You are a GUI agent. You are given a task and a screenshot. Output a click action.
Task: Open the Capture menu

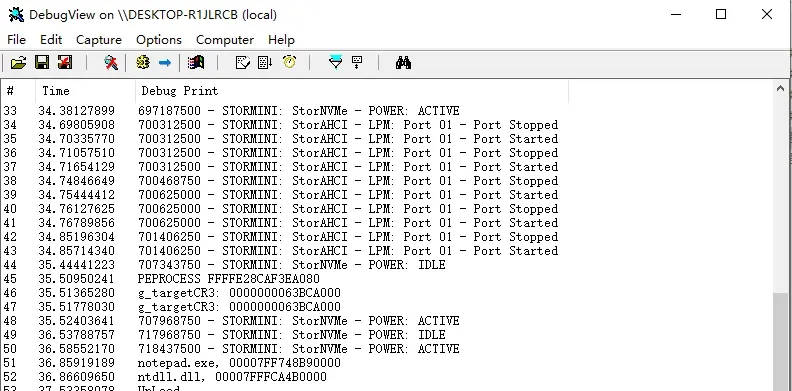[99, 40]
